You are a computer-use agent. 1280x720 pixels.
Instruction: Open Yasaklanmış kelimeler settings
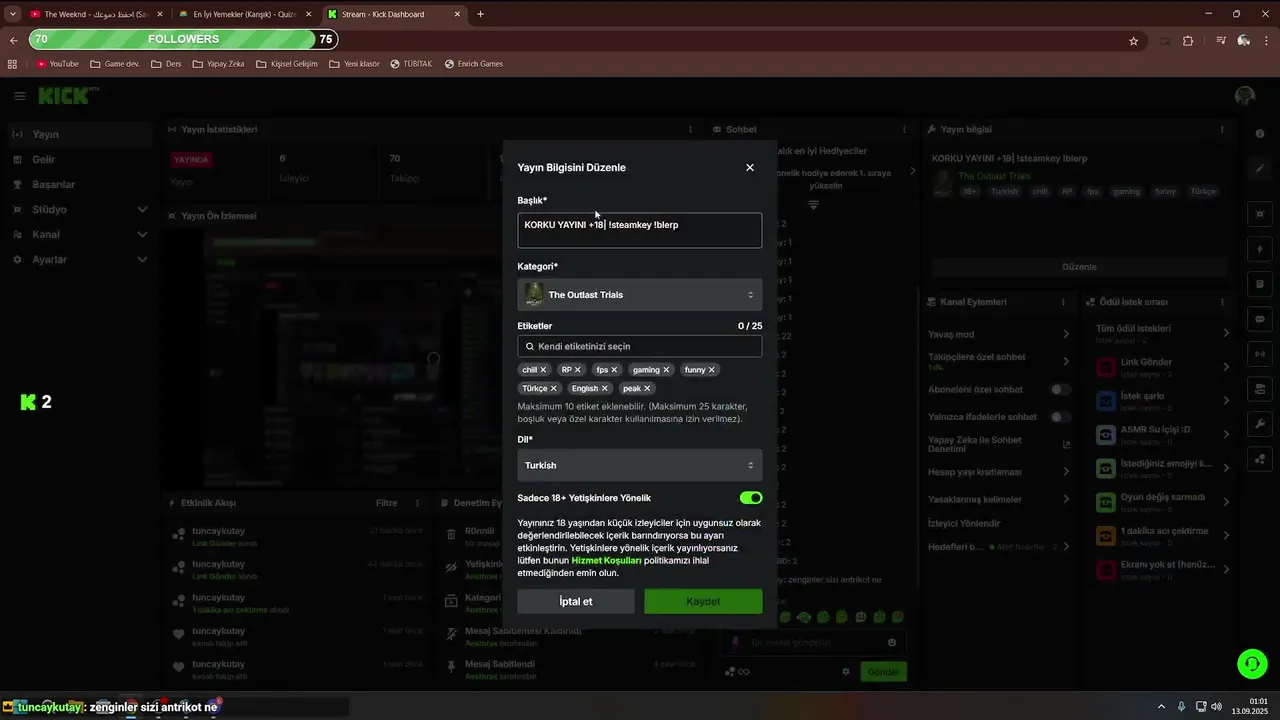coord(1000,499)
